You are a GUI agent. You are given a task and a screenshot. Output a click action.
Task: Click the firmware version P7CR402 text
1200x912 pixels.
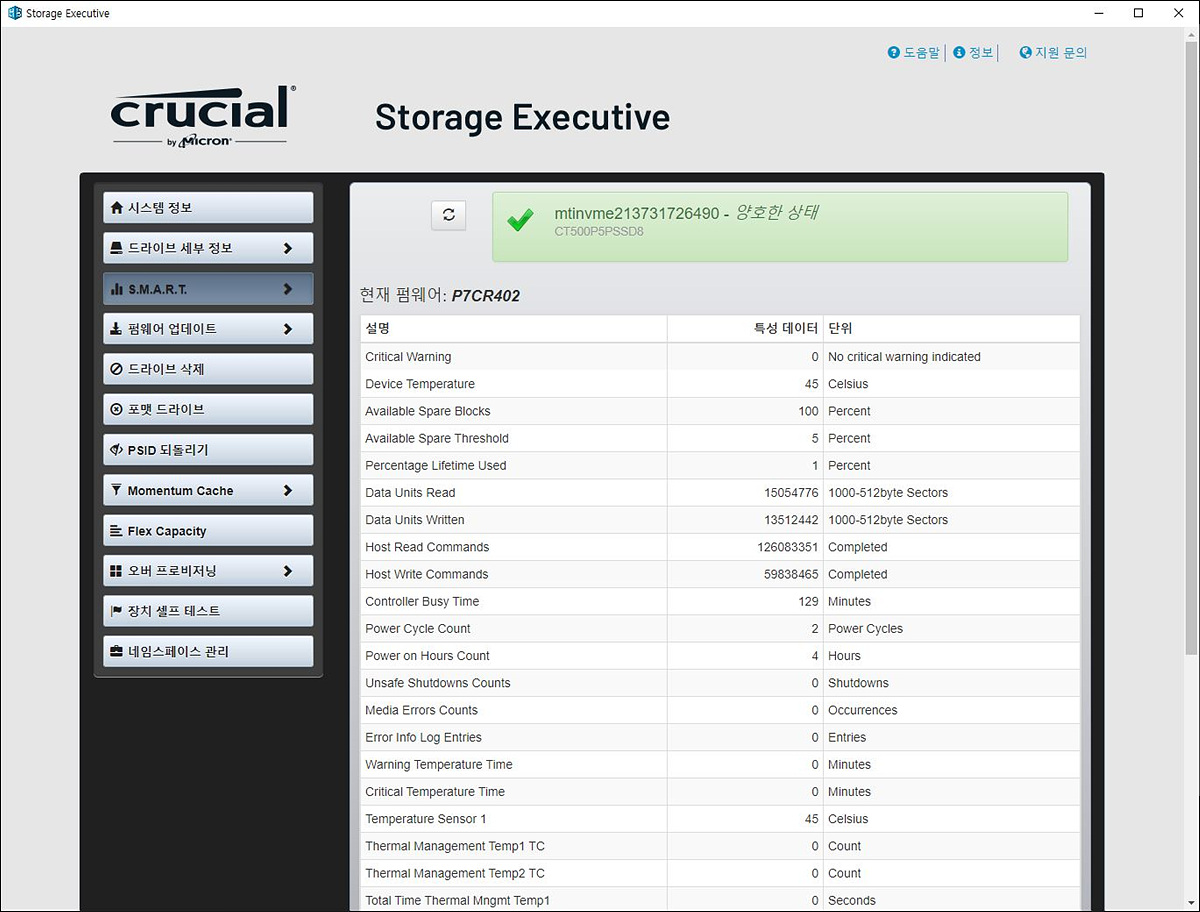click(x=486, y=296)
